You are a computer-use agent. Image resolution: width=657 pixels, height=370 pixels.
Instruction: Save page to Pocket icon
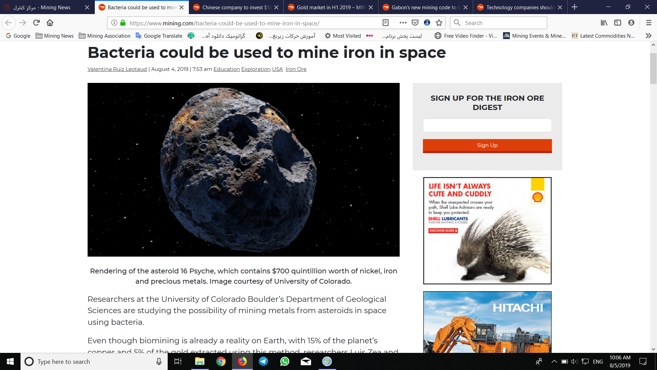[x=415, y=23]
